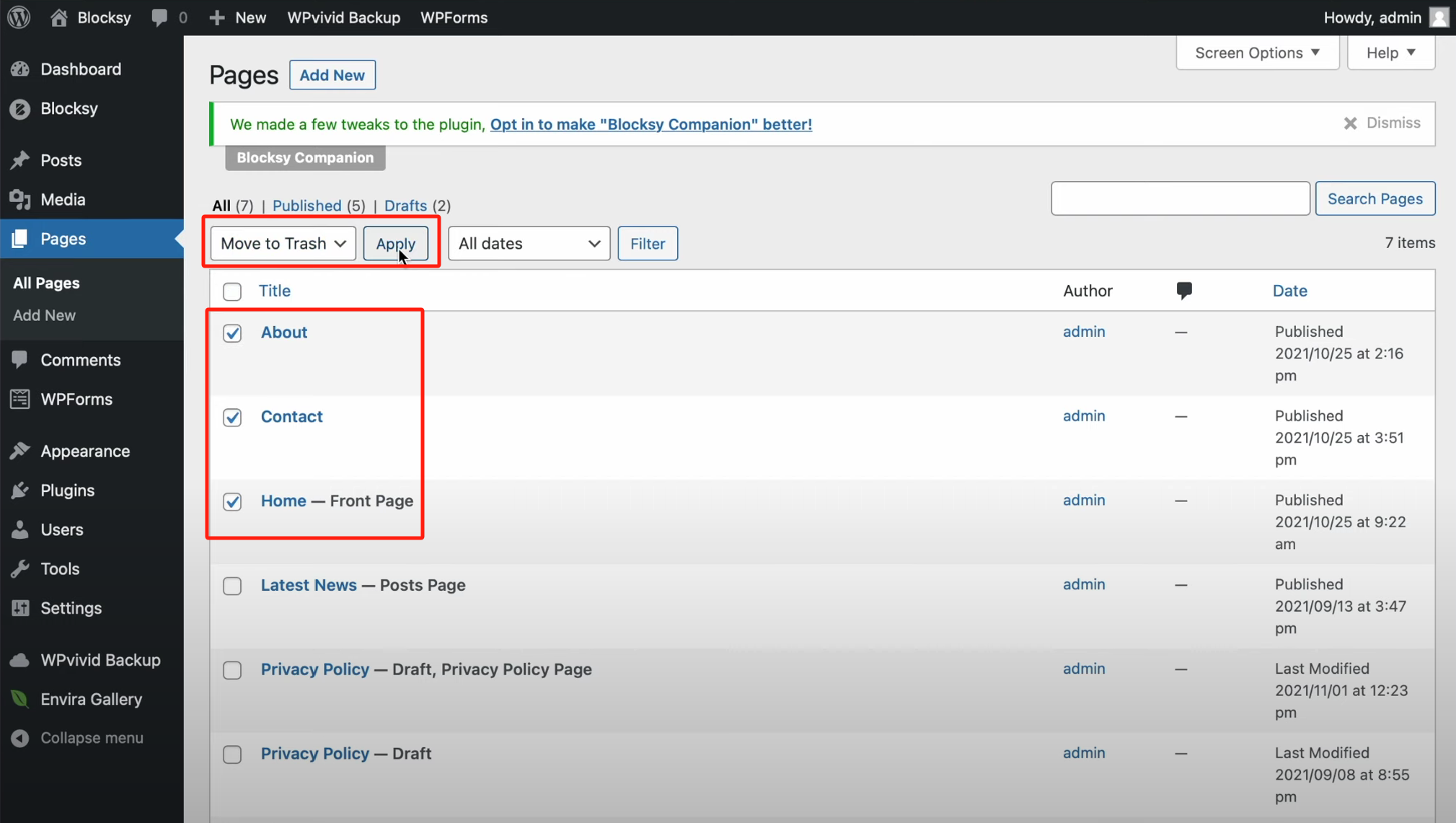Click the Plugins plug icon

[x=20, y=490]
